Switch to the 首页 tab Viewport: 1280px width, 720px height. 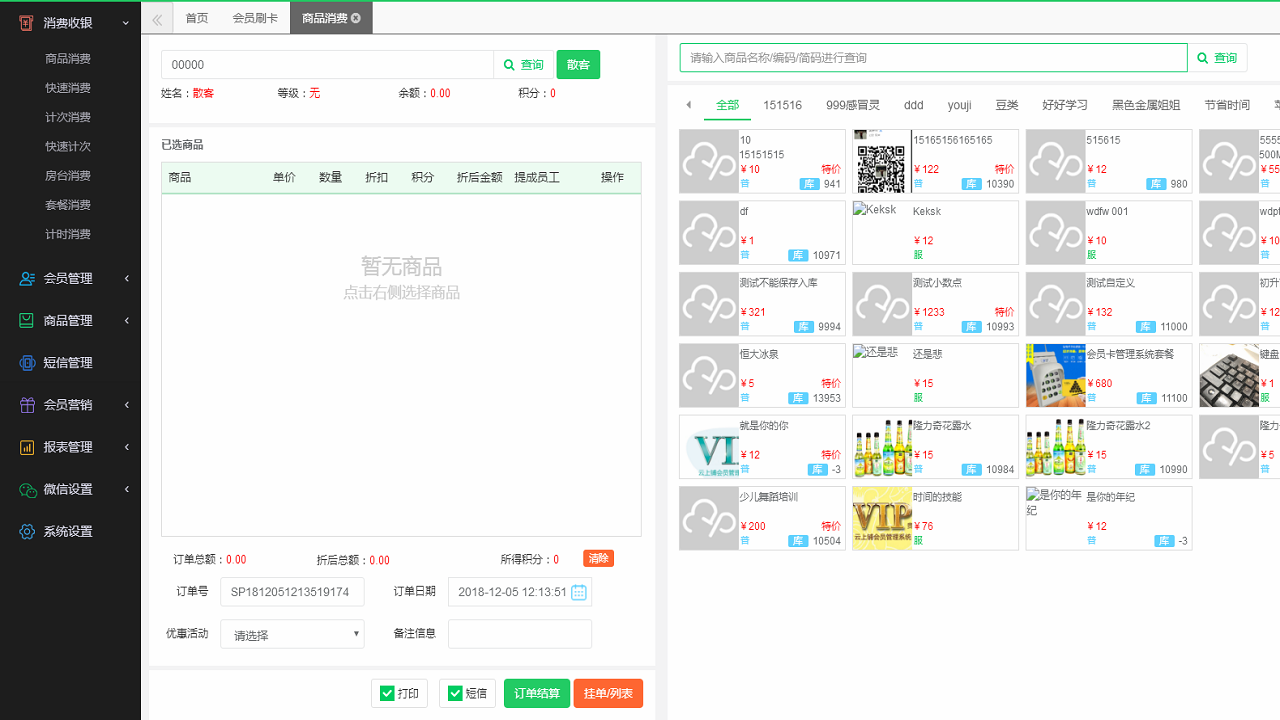(x=196, y=17)
